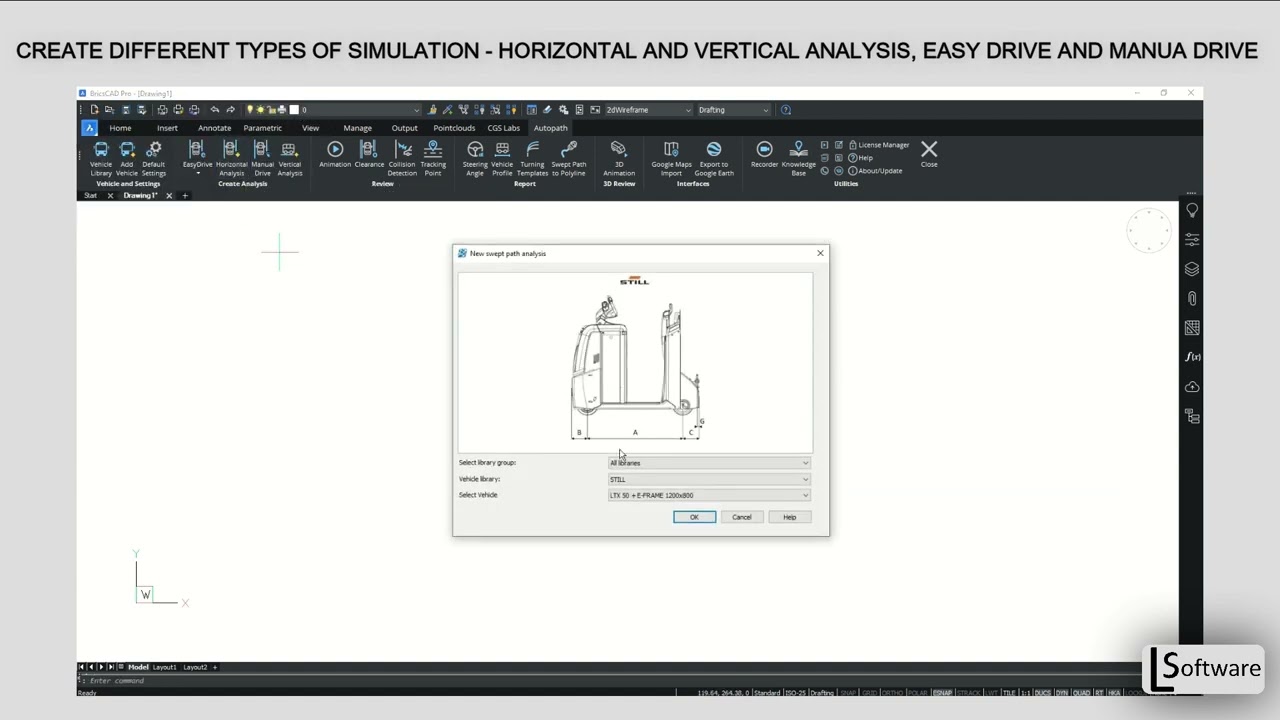Start an EasyDrive simulation

(x=197, y=154)
